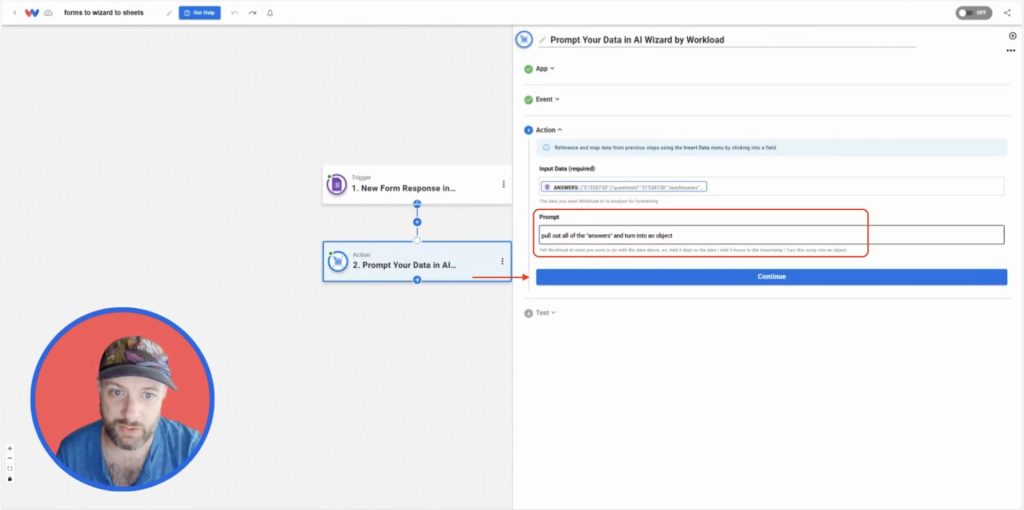Edit the step title 'Prompt Your Data in AI Wizard'
This screenshot has height=510, width=1024.
(637, 40)
